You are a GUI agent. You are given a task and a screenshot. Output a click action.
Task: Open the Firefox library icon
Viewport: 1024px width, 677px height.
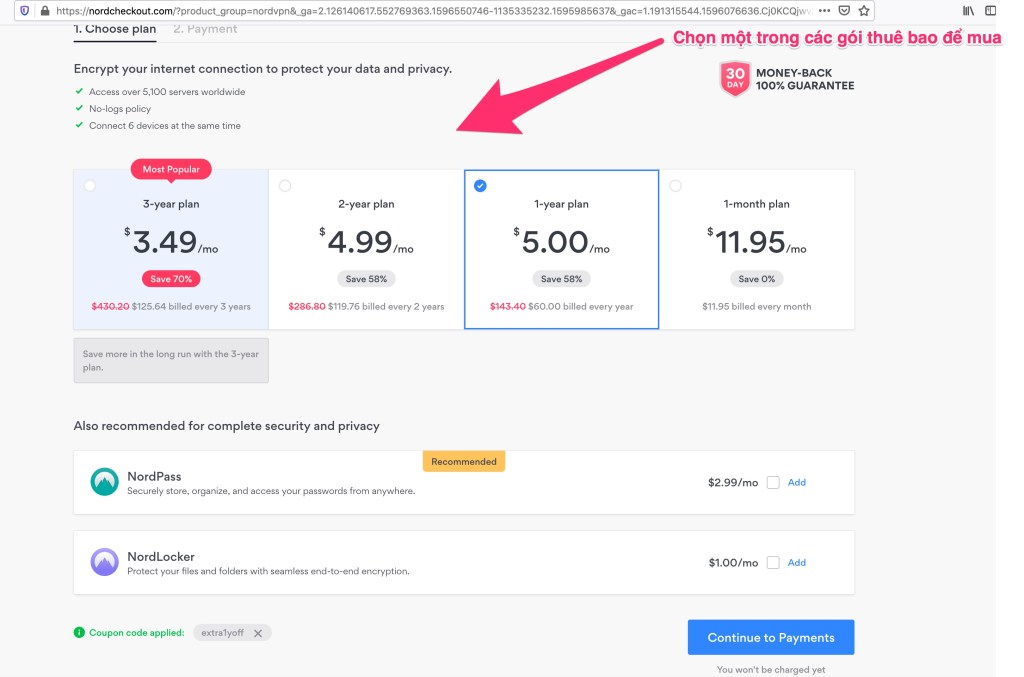pos(968,11)
